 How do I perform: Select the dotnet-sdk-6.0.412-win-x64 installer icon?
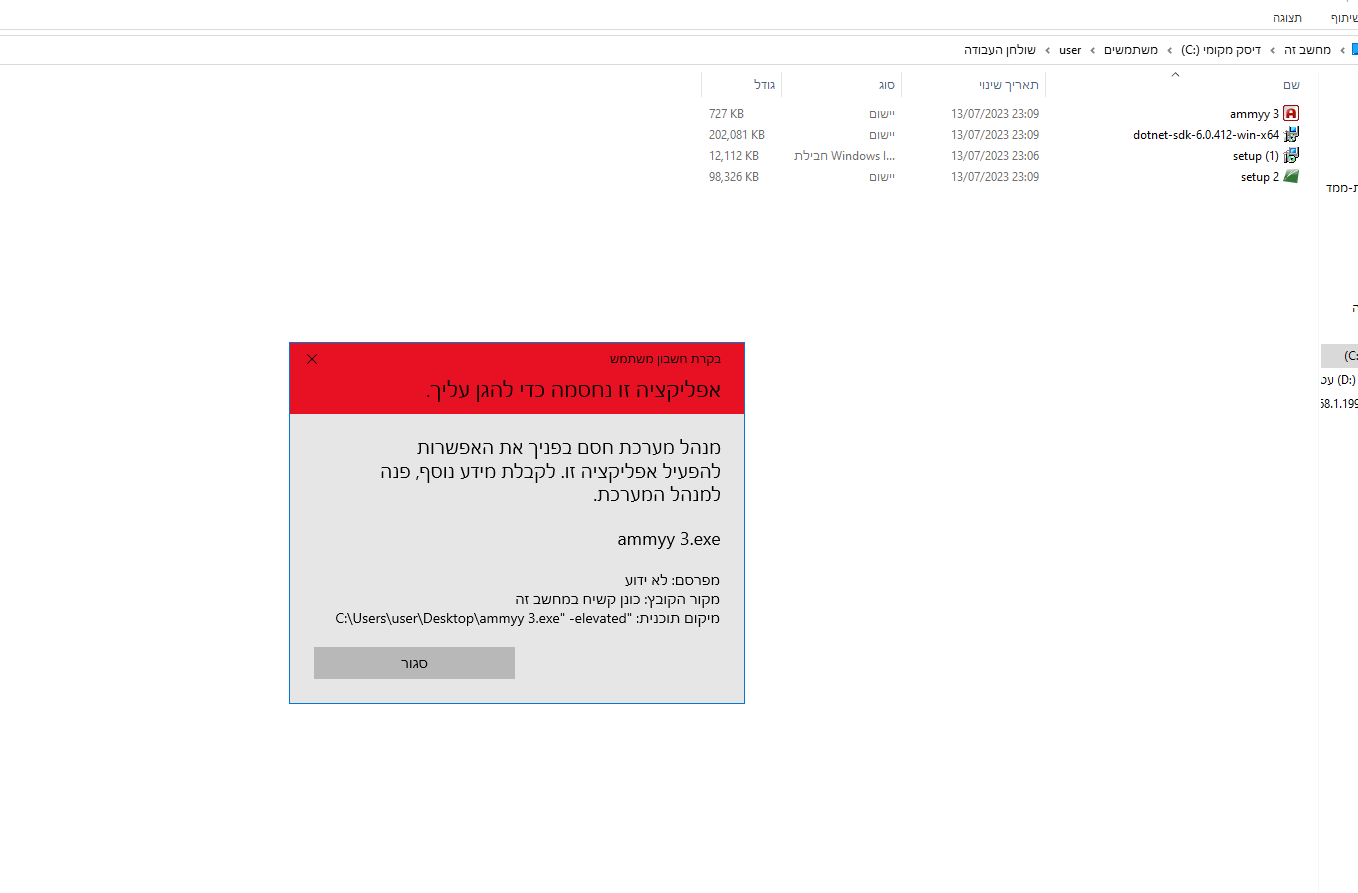(x=1291, y=135)
